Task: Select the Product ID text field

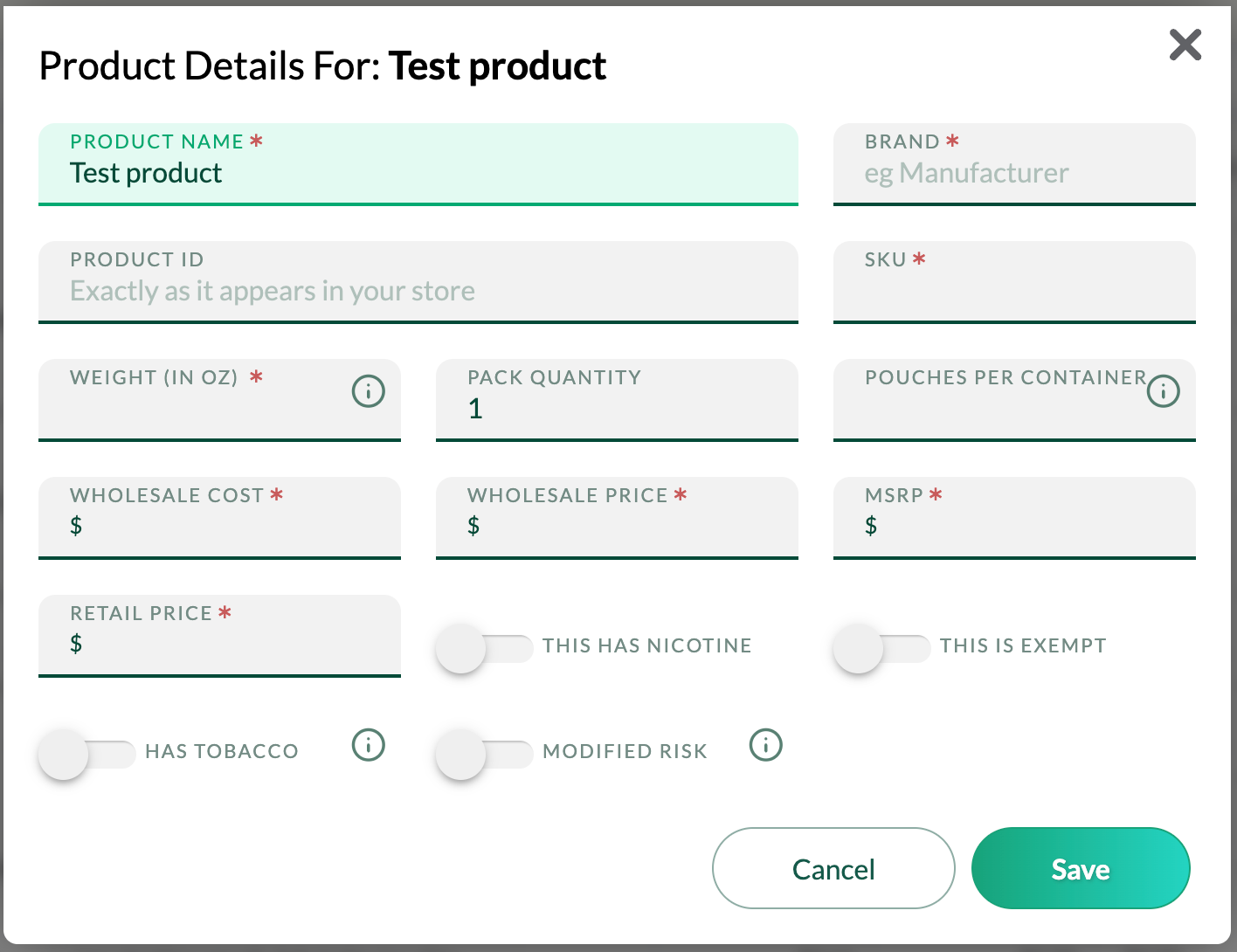Action: (418, 292)
